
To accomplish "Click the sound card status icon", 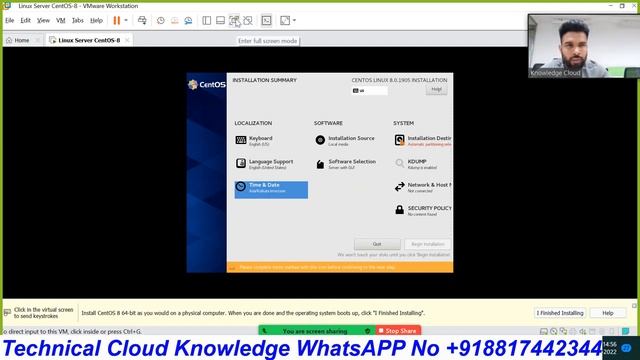I will tap(583, 331).
